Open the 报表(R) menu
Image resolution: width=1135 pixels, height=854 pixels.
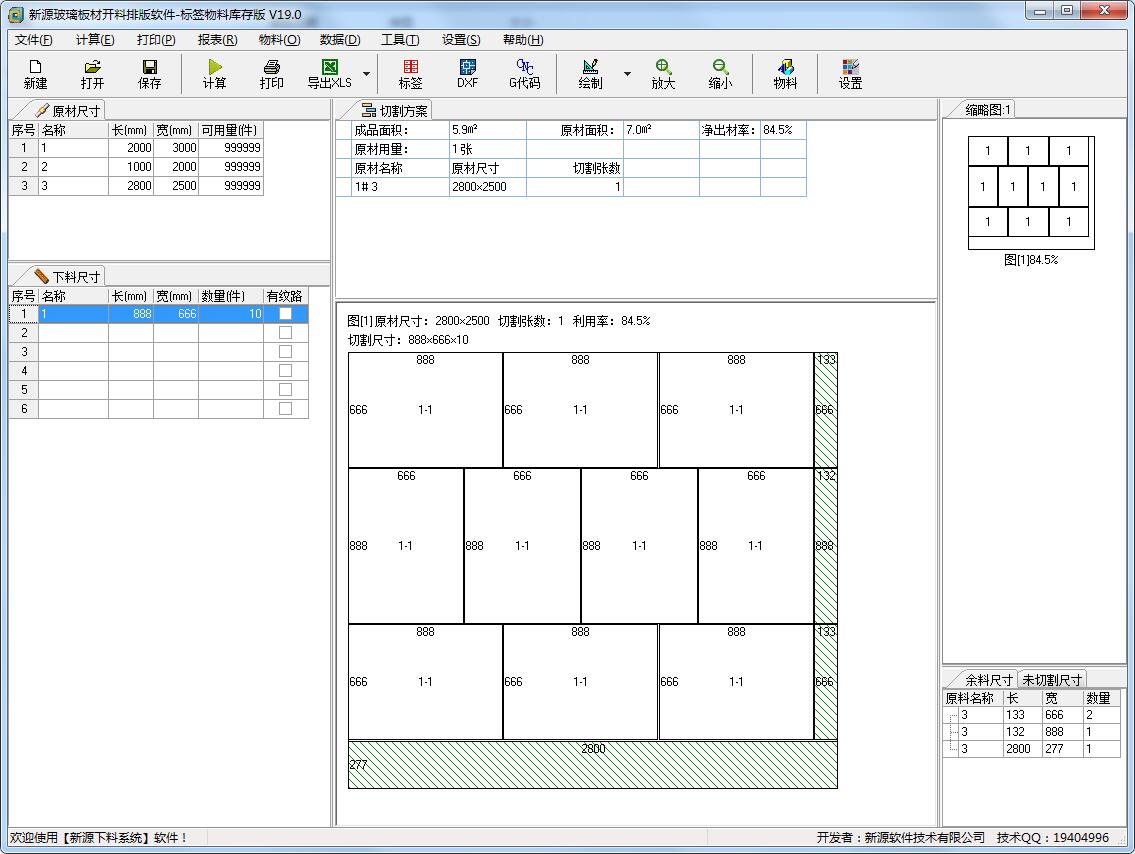coord(217,40)
